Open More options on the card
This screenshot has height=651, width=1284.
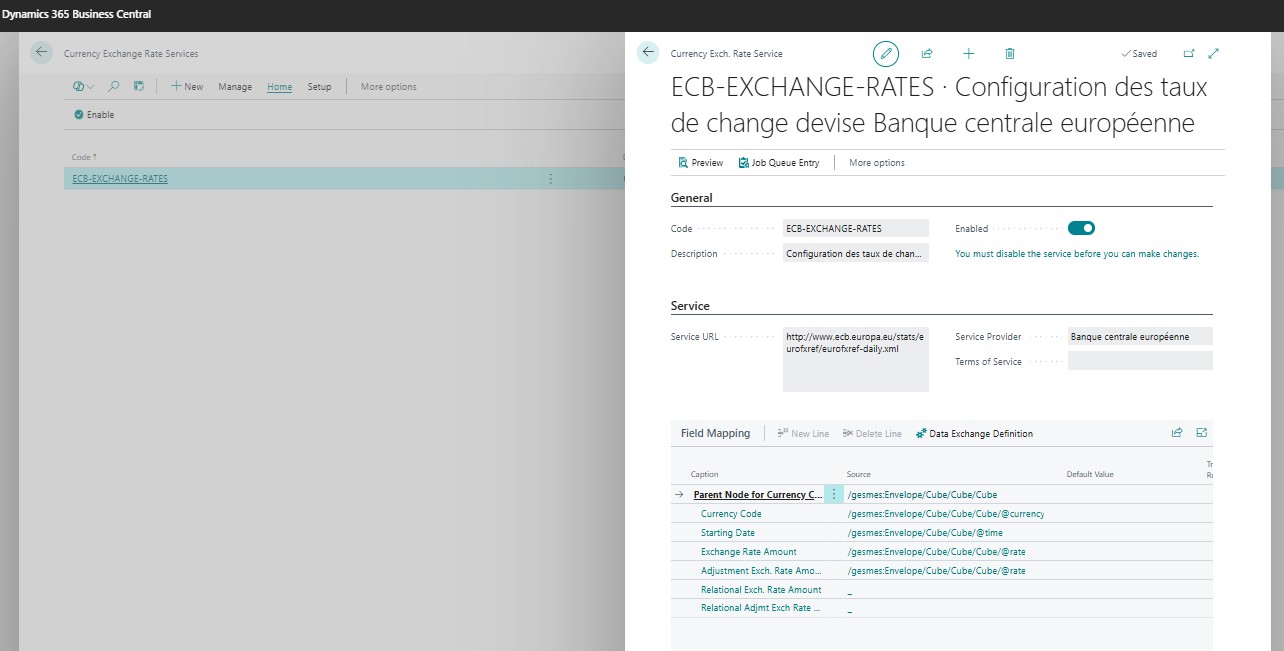pyautogui.click(x=876, y=162)
